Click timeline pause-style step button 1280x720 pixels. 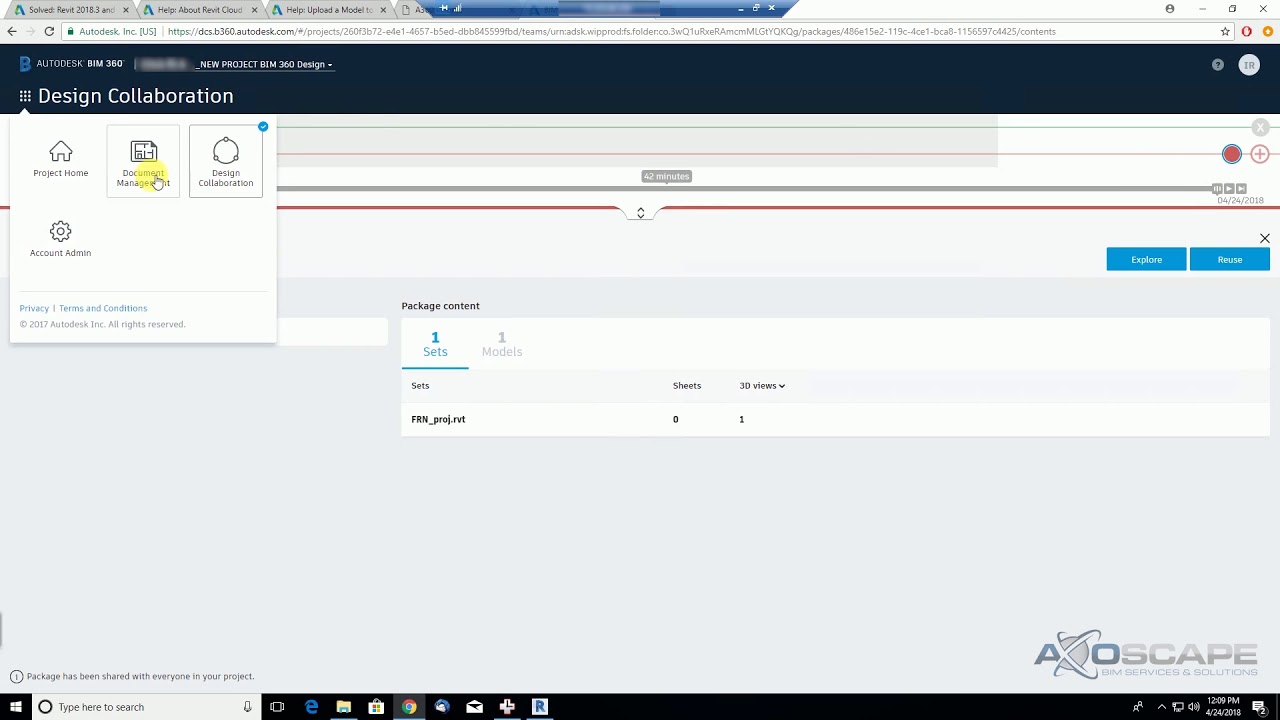[1217, 188]
